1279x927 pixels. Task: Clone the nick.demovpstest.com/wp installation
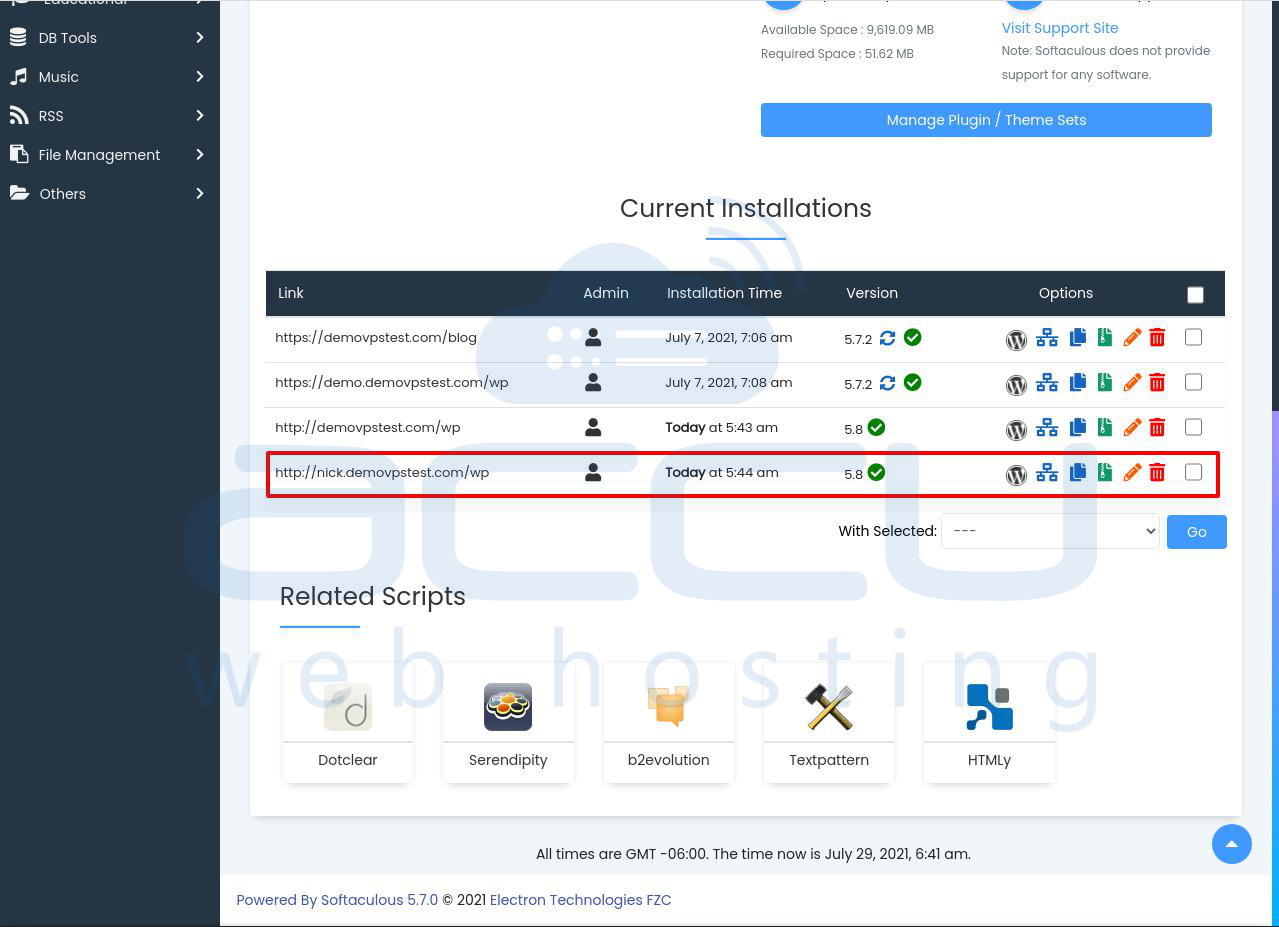tap(1077, 473)
